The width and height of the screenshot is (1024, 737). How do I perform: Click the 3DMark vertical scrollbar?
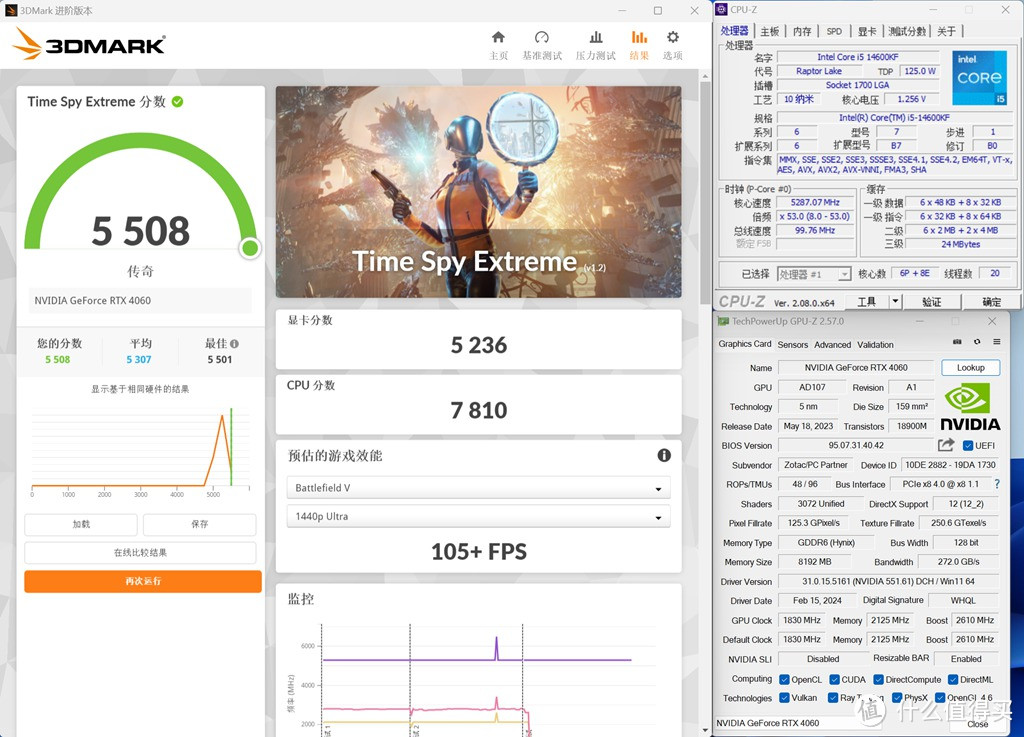[x=705, y=193]
